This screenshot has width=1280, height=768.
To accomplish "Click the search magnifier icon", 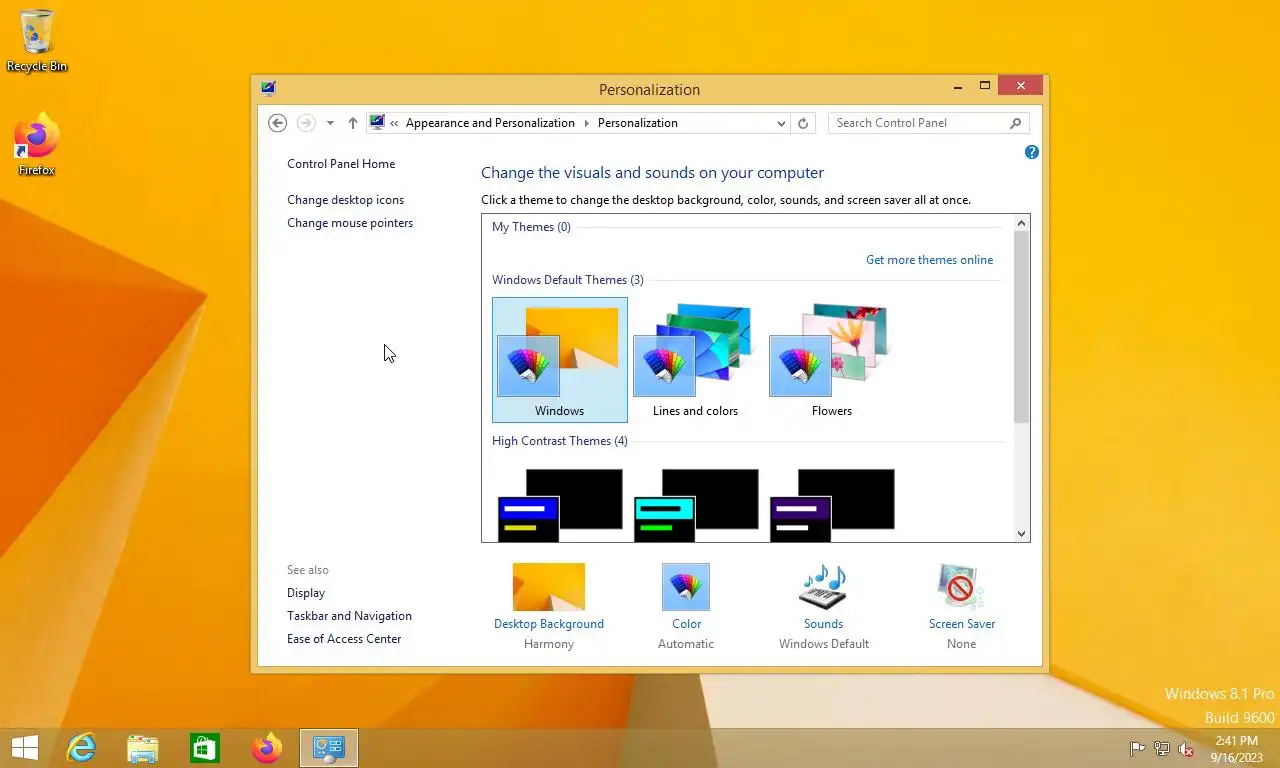I will (1015, 123).
